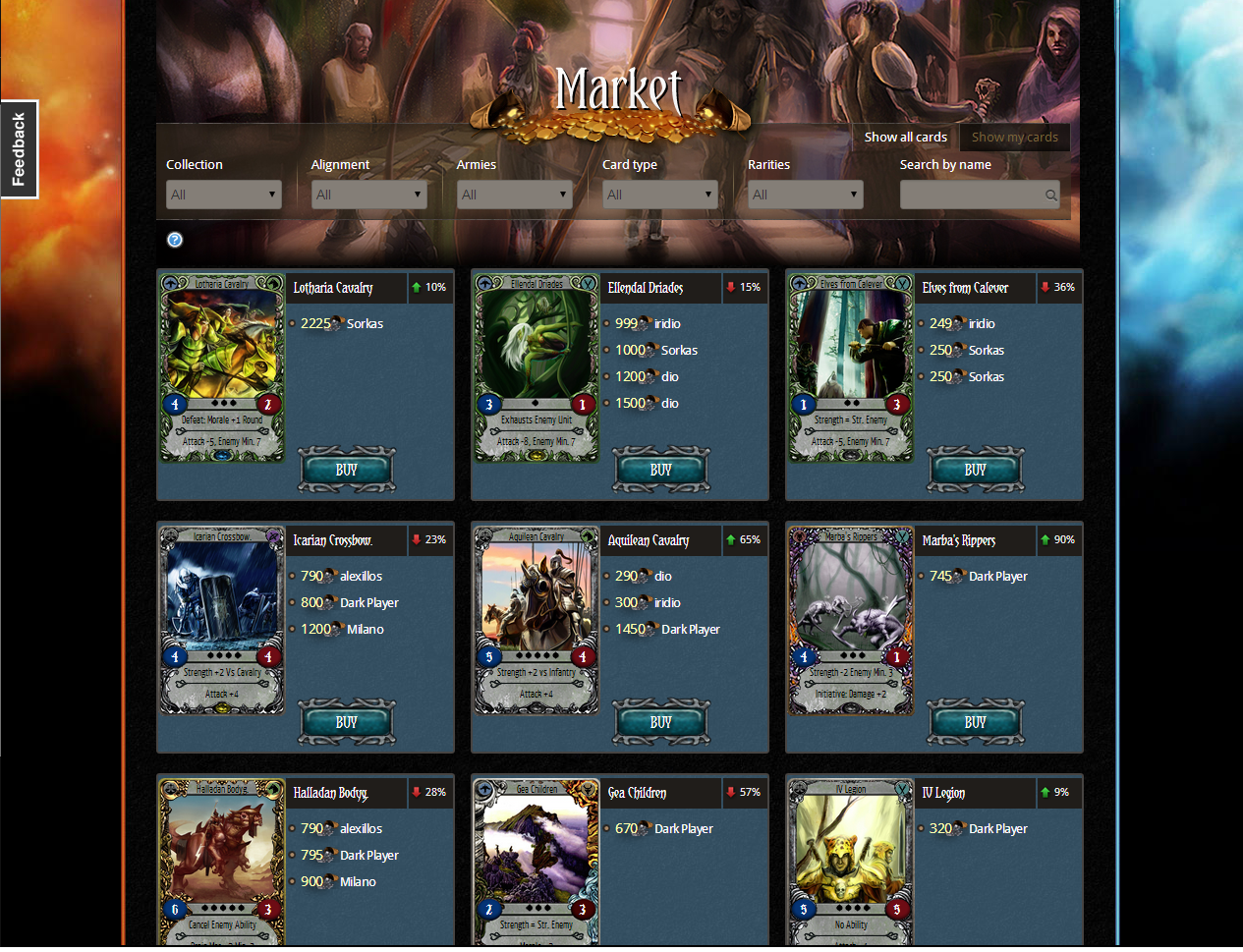Click the green up arrow on Aquilean Cavalry
Image resolution: width=1243 pixels, height=952 pixels.
pos(731,540)
